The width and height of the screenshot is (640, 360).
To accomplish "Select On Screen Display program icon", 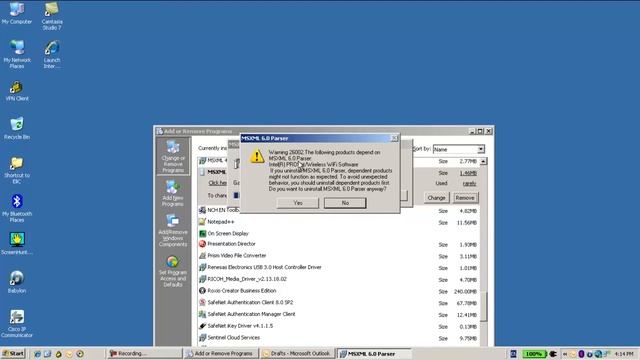I will (x=202, y=233).
